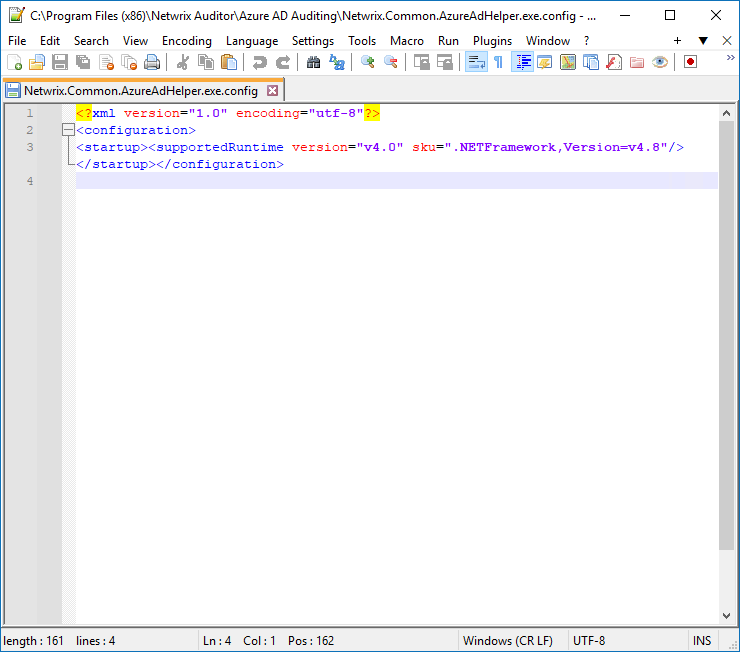Click line number 3 in margin

tap(30, 147)
